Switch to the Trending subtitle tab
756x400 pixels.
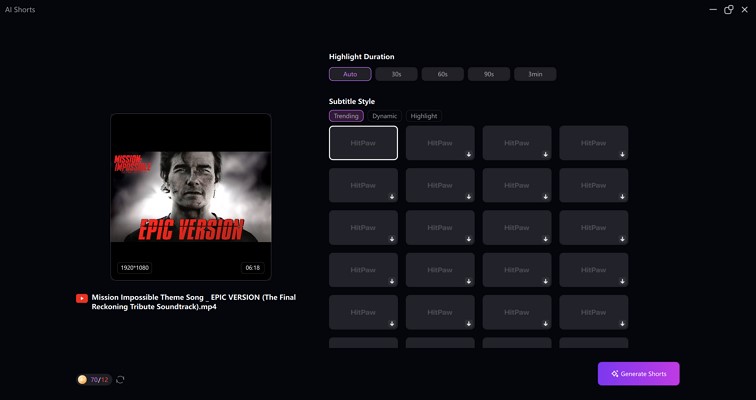point(346,116)
